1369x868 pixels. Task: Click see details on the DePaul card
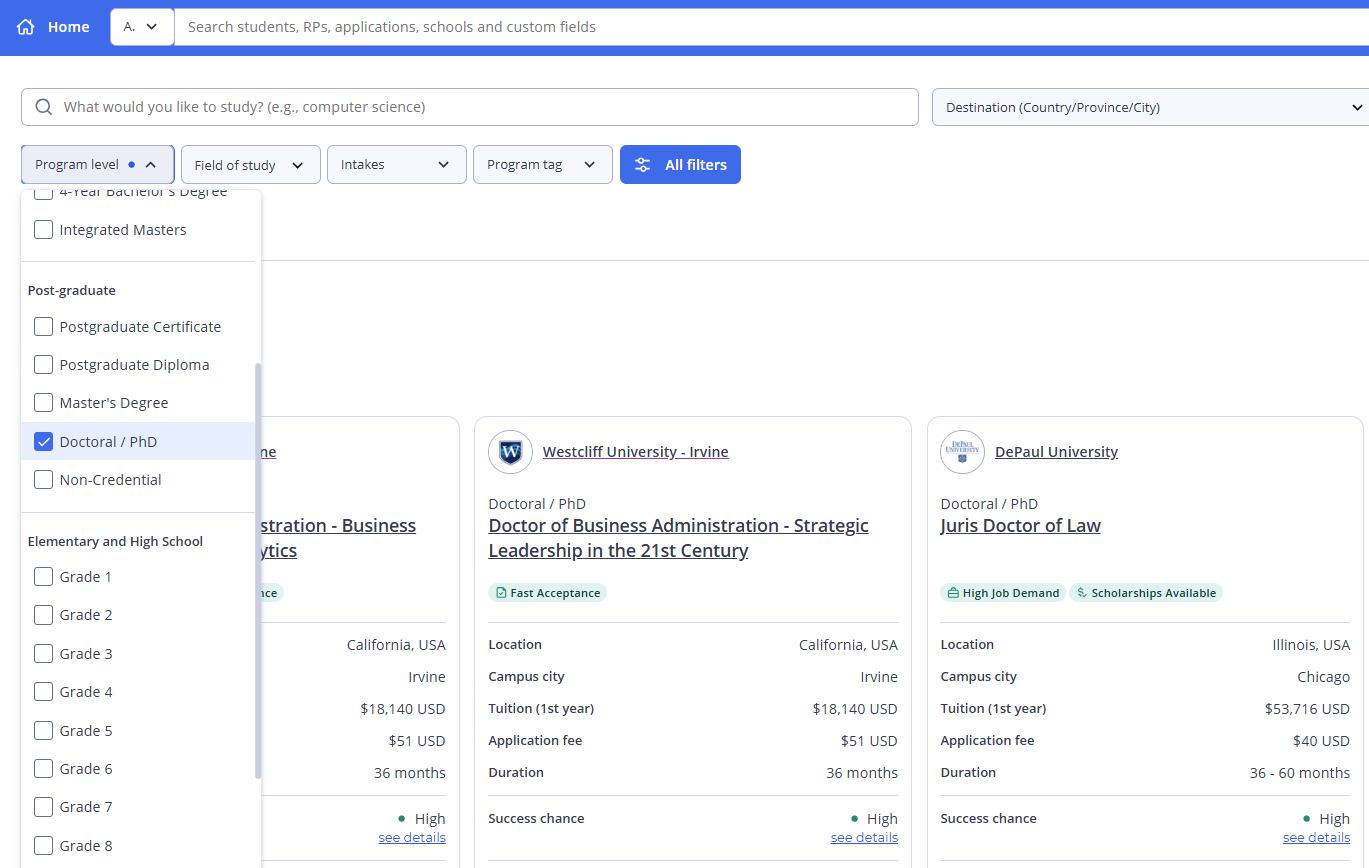coord(1316,838)
